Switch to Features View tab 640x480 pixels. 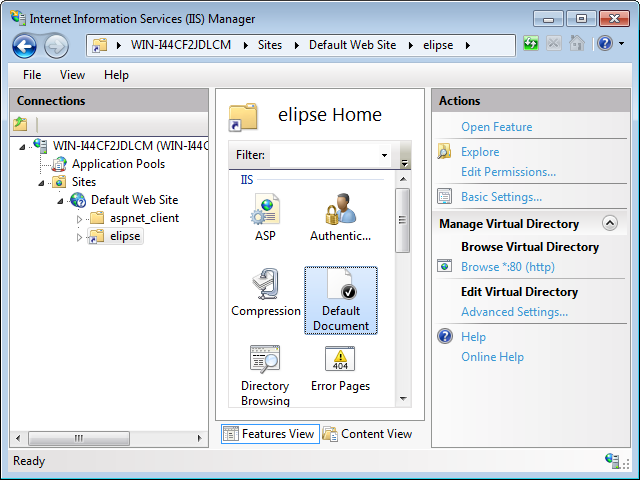tap(270, 433)
